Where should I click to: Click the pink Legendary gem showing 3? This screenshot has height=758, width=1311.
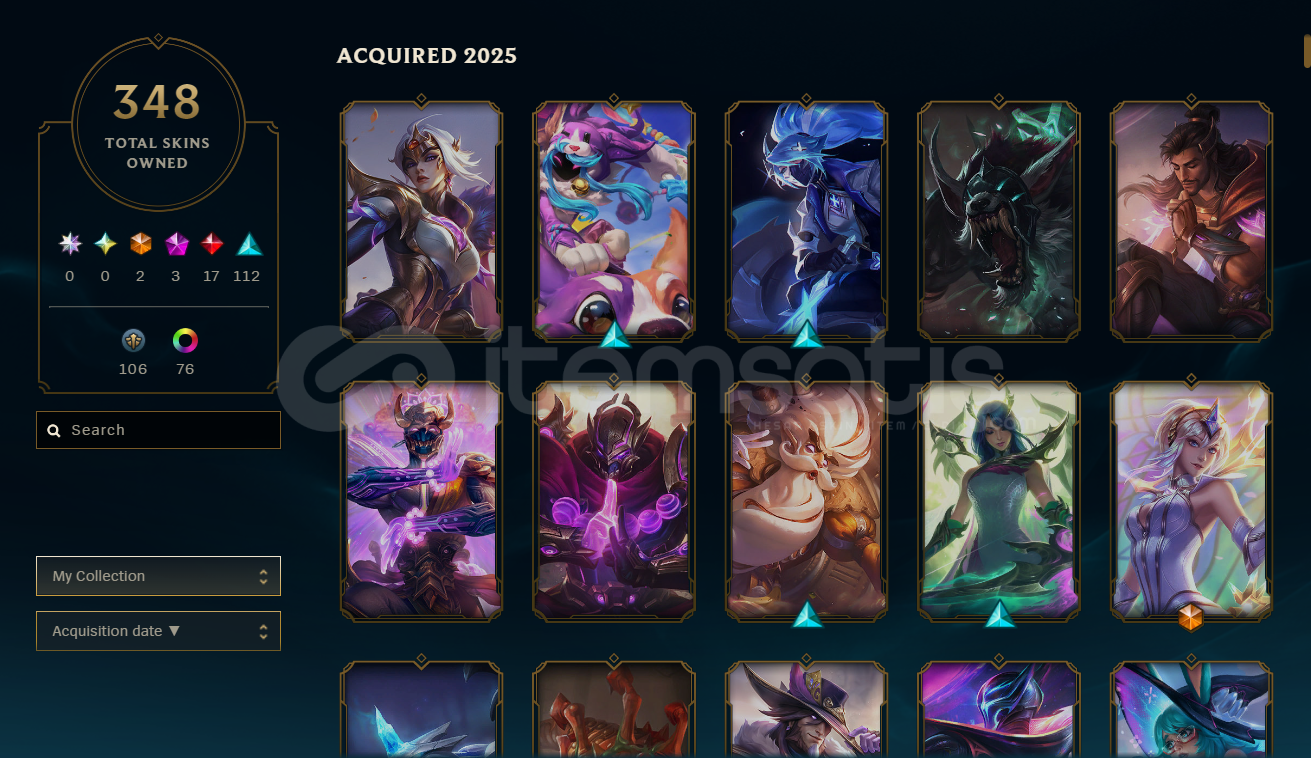pos(176,244)
